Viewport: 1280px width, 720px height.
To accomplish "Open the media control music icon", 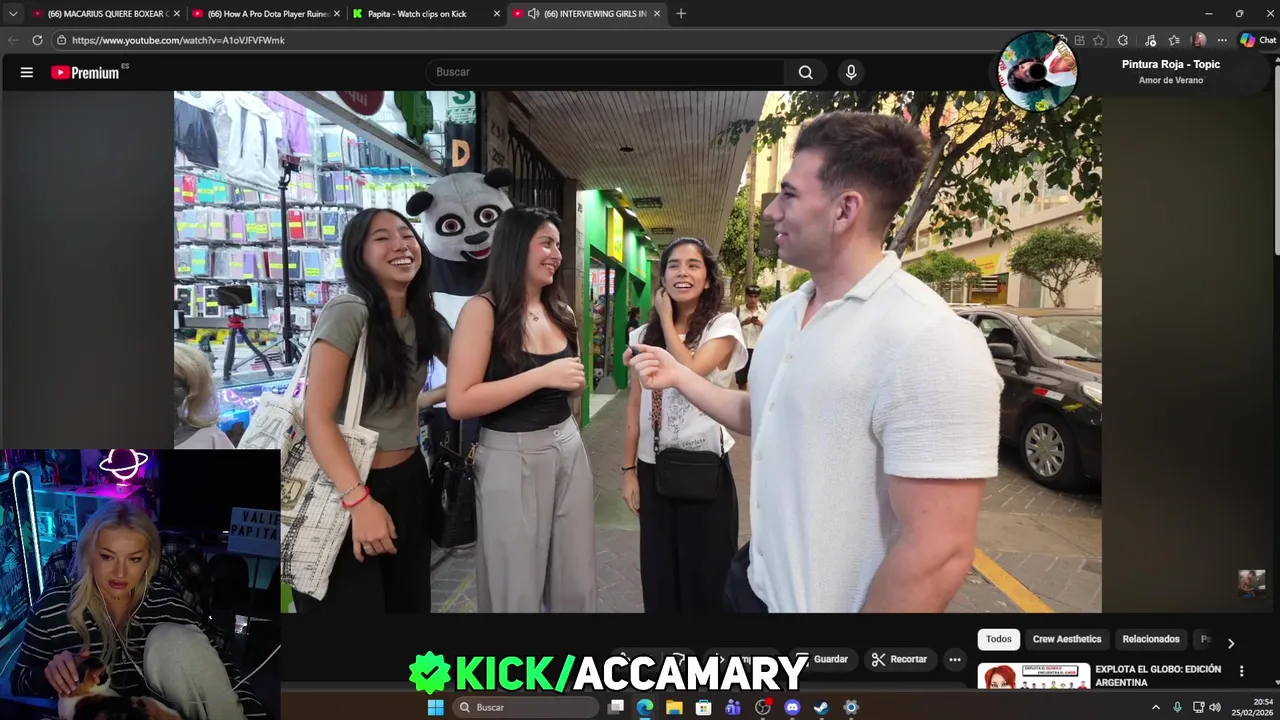I will [1150, 40].
